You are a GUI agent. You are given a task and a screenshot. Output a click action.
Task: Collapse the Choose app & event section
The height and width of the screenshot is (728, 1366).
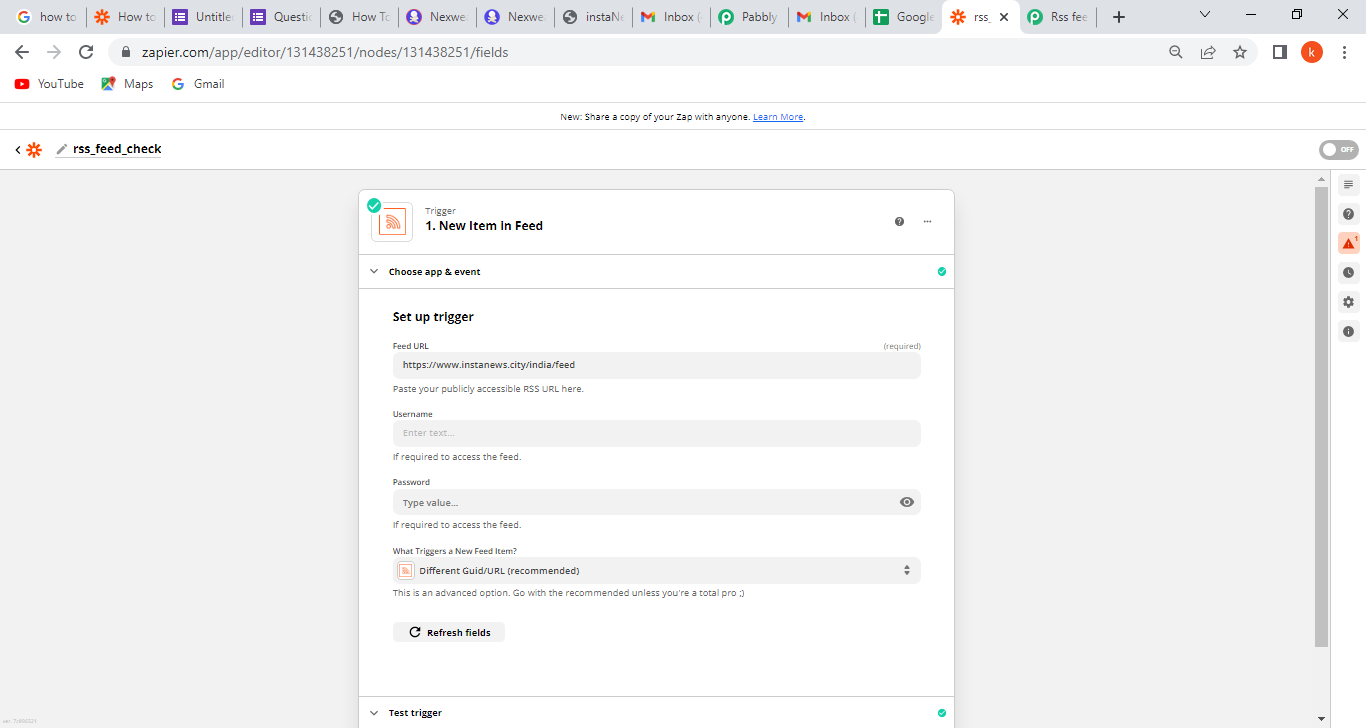click(374, 272)
